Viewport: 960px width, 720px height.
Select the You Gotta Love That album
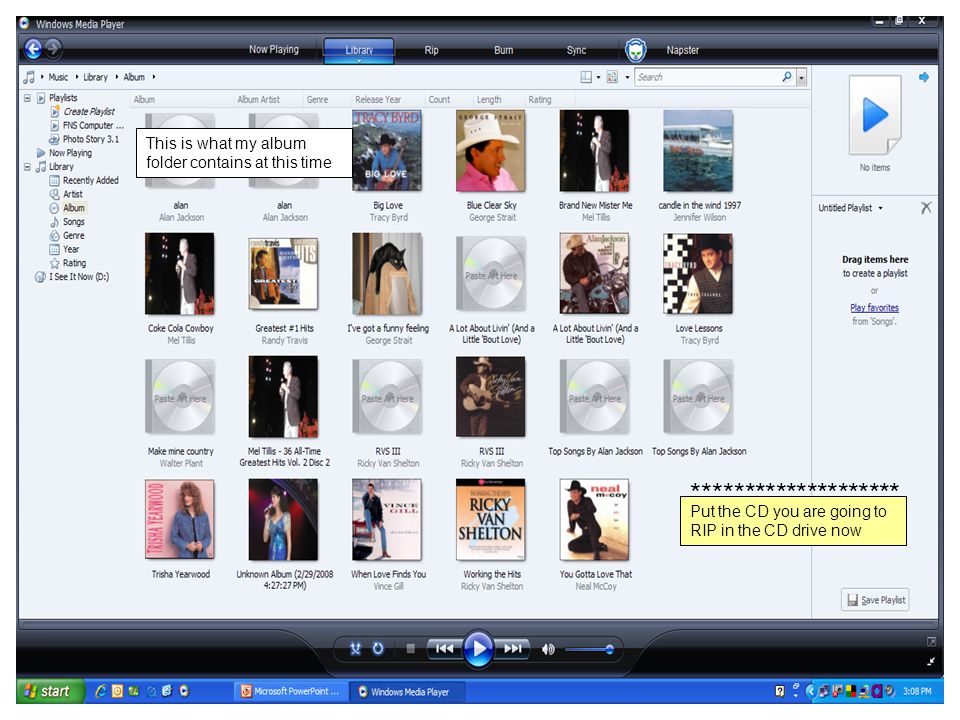594,520
